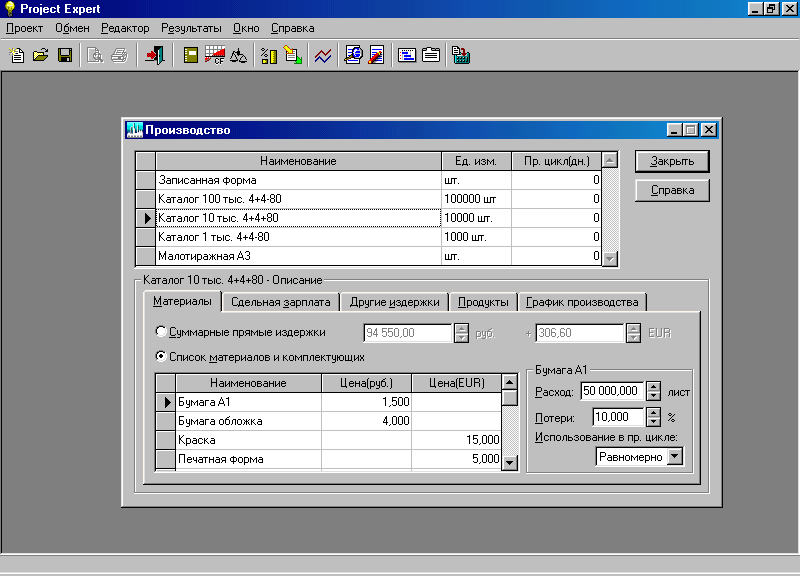
Task: Click the clipboard card toolbar icon
Action: (x=431, y=55)
